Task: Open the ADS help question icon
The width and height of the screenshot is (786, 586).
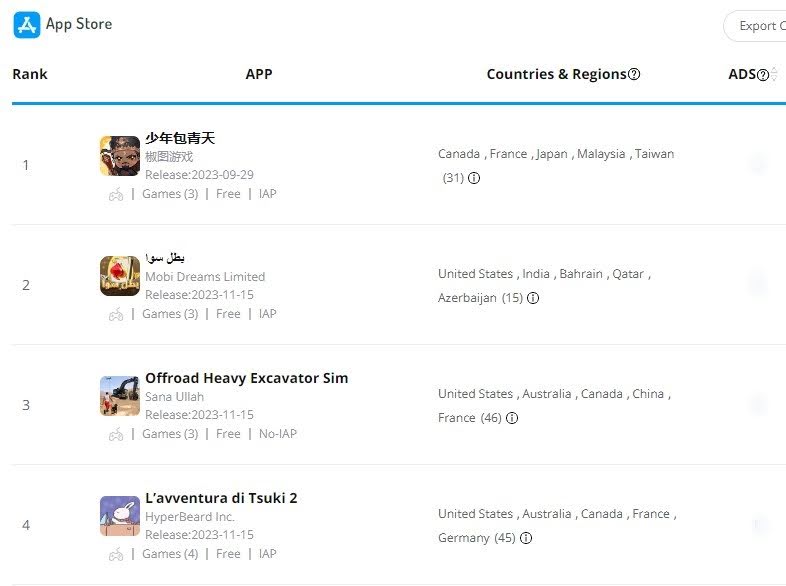Action: pyautogui.click(x=762, y=75)
